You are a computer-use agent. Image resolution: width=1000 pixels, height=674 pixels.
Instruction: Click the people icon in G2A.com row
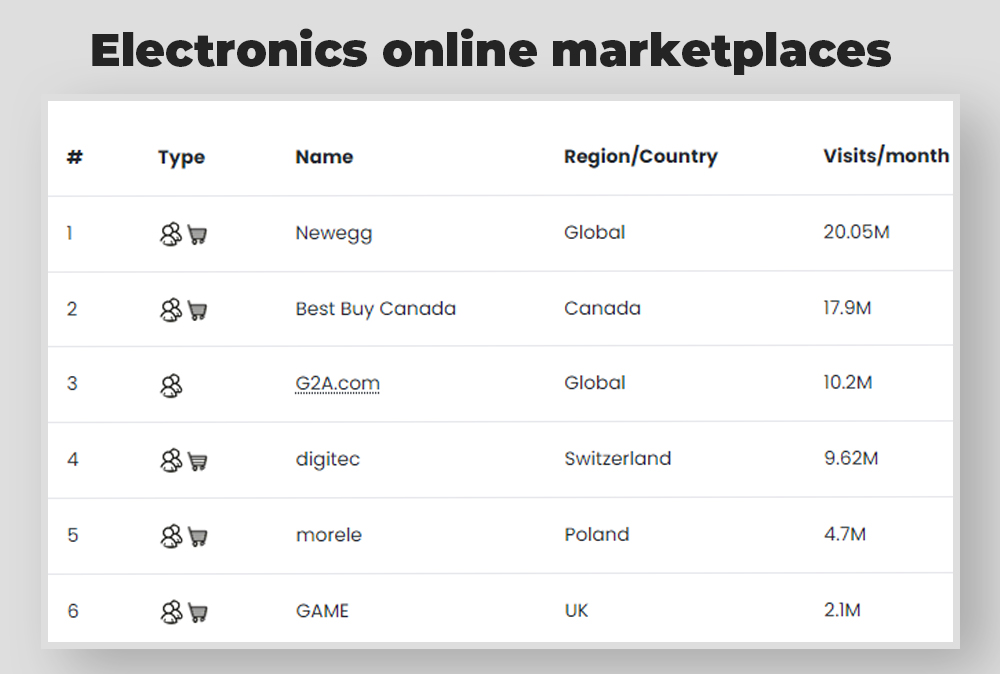171,385
